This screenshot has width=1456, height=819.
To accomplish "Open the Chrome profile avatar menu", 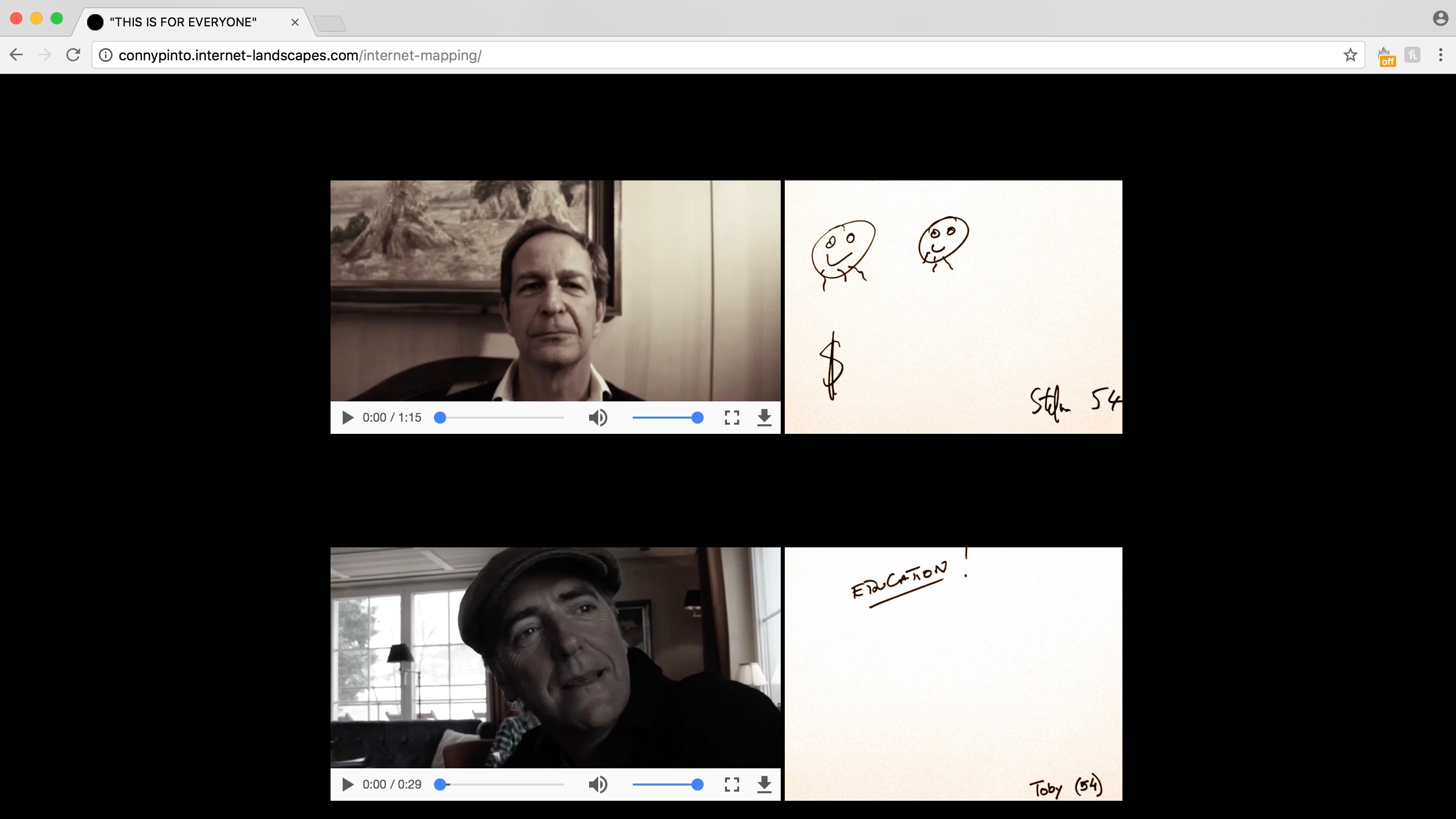I will [x=1440, y=19].
